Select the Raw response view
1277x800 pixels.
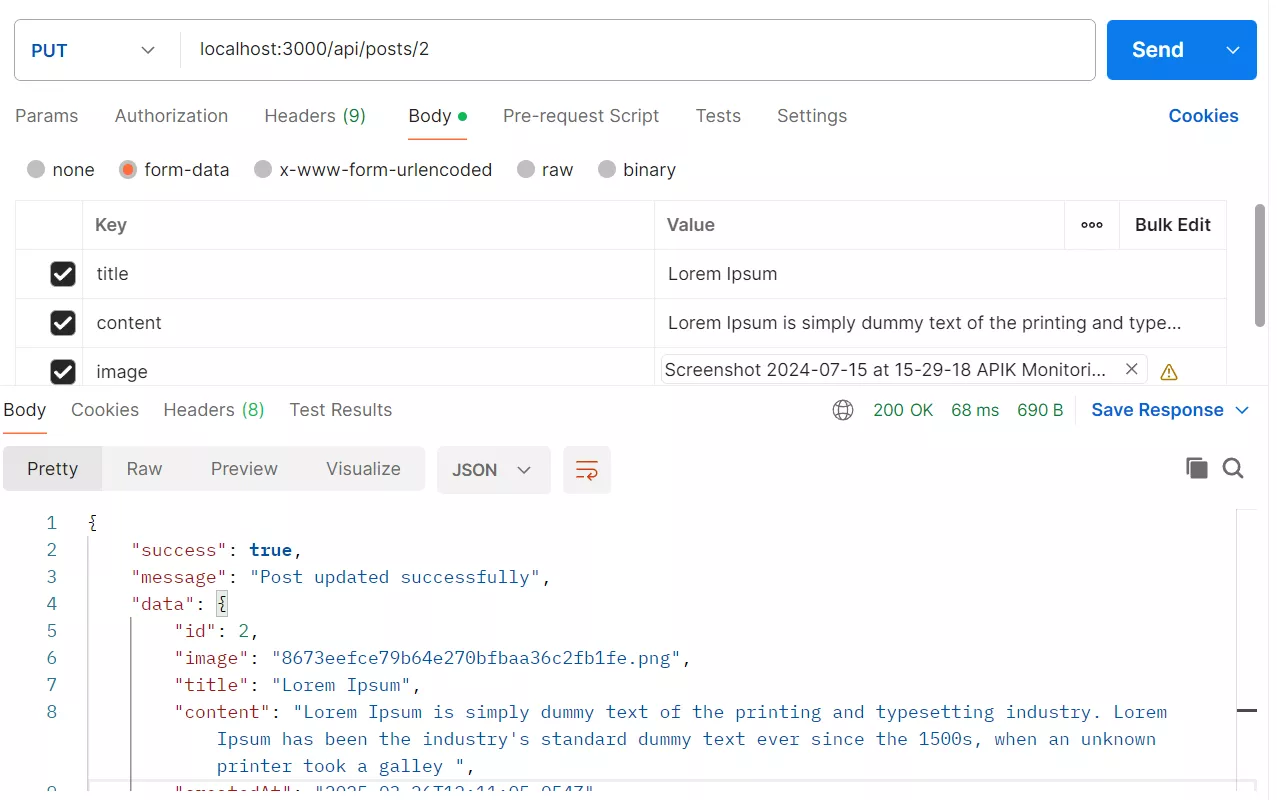click(144, 469)
